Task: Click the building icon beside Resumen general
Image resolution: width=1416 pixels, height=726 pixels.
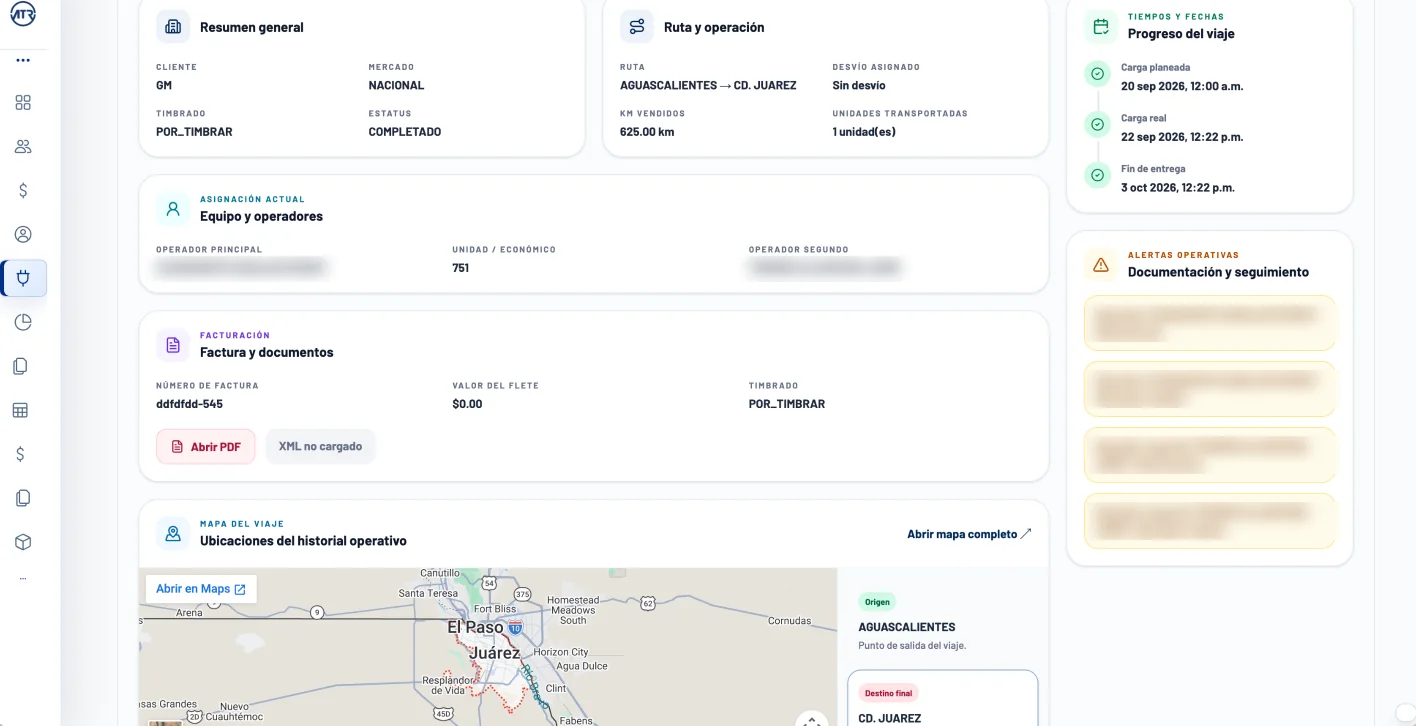Action: click(173, 27)
